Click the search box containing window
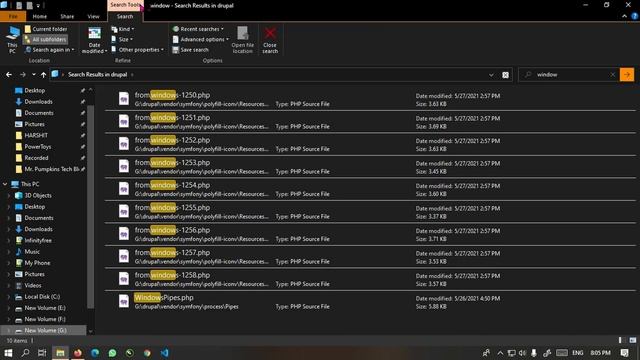The height and width of the screenshot is (360, 640). [569, 75]
